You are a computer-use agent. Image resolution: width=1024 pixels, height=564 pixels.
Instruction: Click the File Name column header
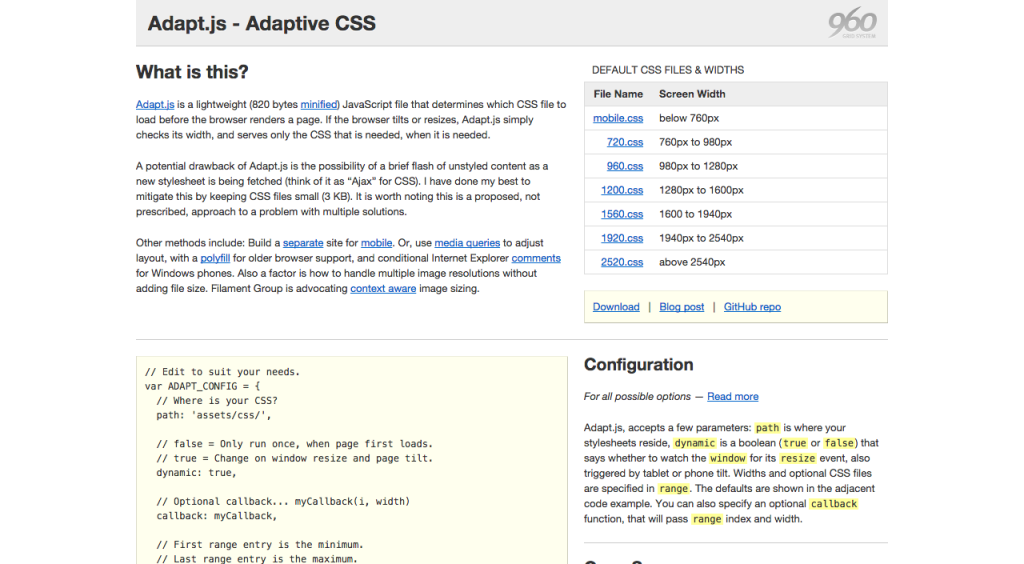tap(618, 94)
